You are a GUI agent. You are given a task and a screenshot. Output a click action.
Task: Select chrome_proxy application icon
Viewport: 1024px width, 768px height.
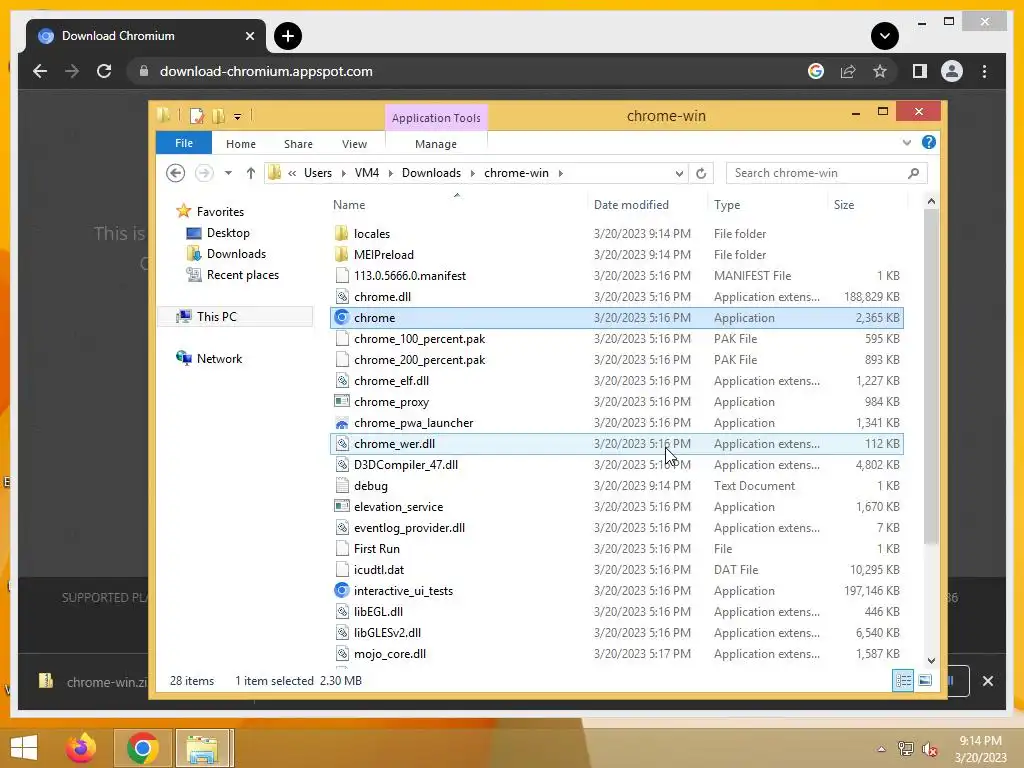click(x=342, y=402)
